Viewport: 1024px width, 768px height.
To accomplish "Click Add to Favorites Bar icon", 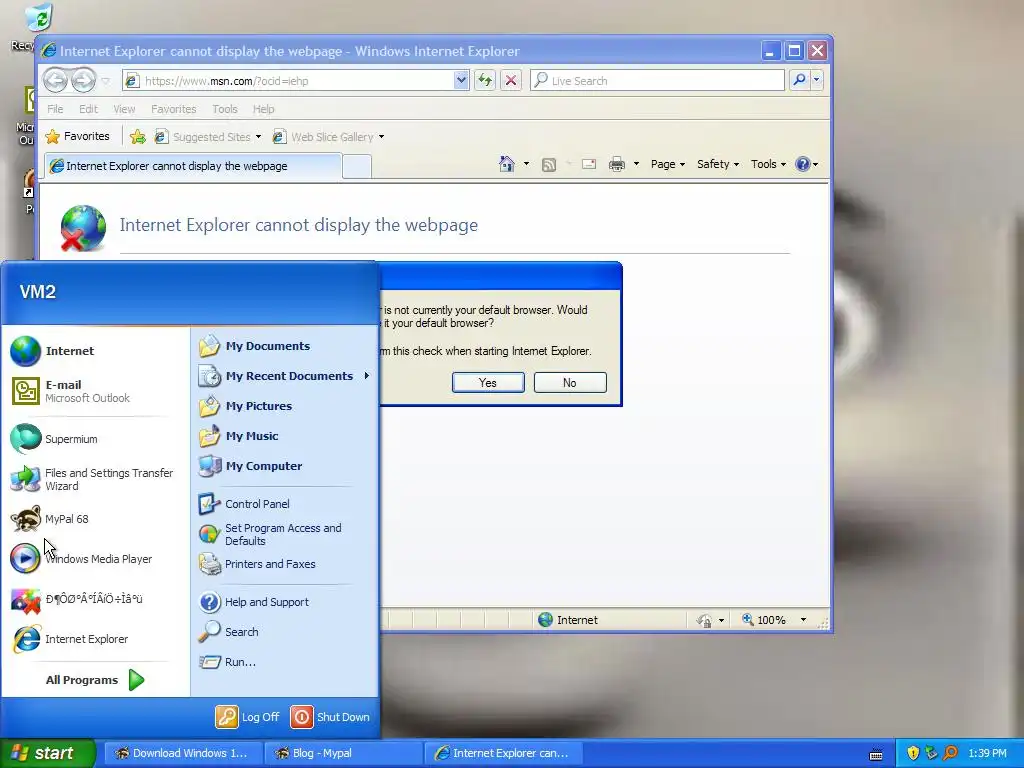I will [137, 136].
